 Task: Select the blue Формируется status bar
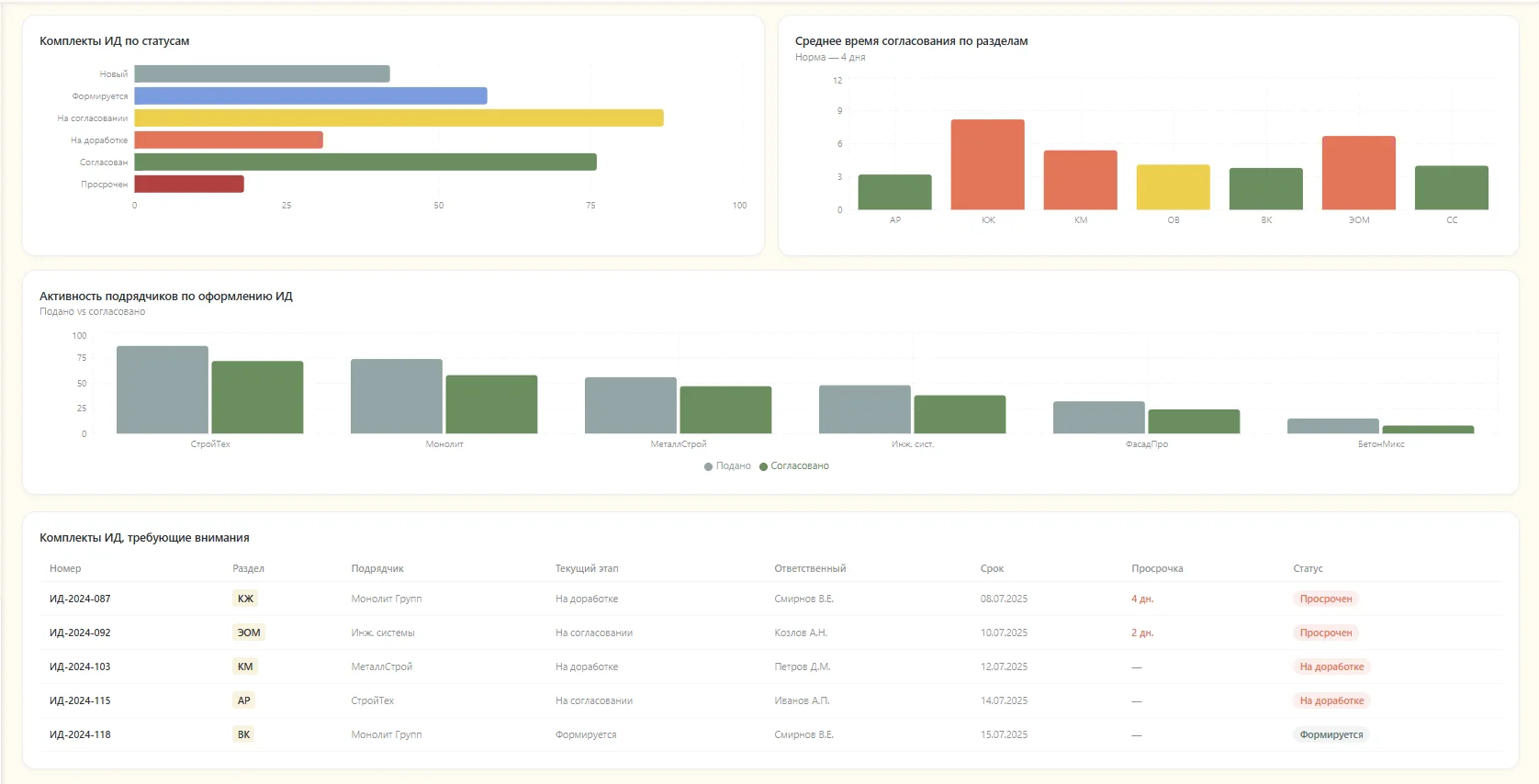click(x=310, y=95)
